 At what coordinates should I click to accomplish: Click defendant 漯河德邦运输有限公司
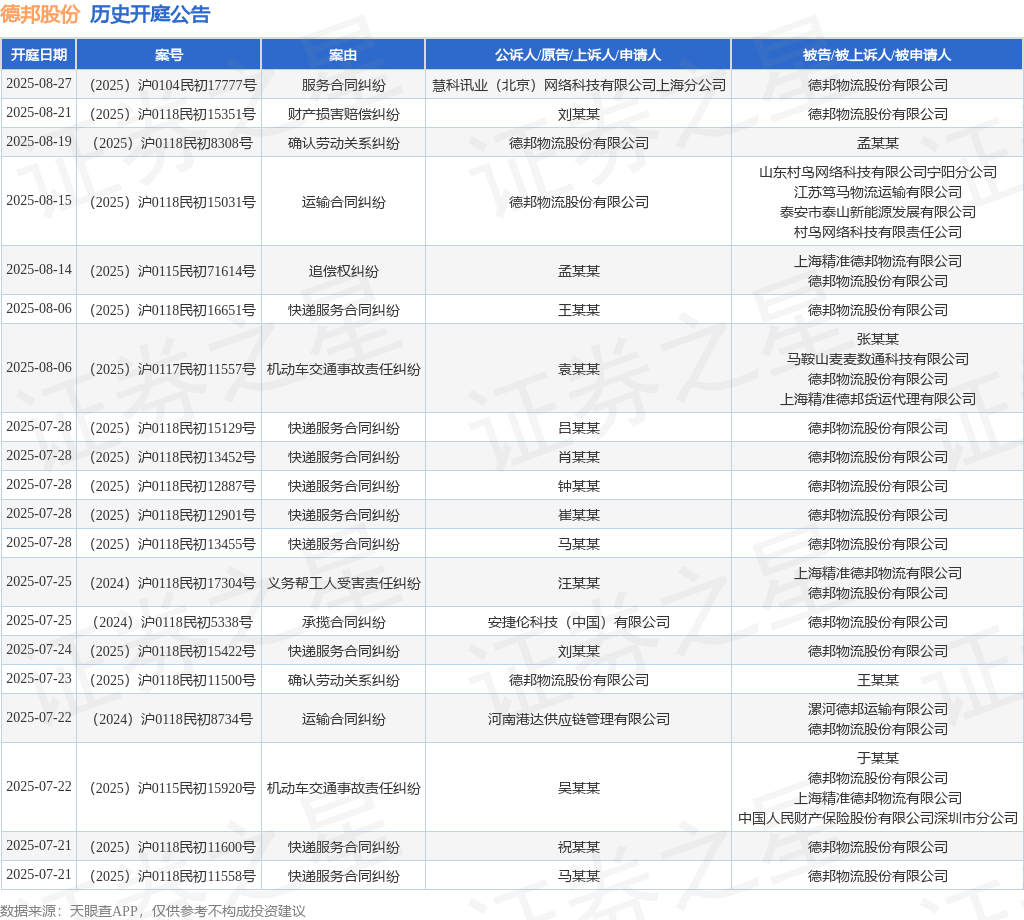click(x=878, y=708)
